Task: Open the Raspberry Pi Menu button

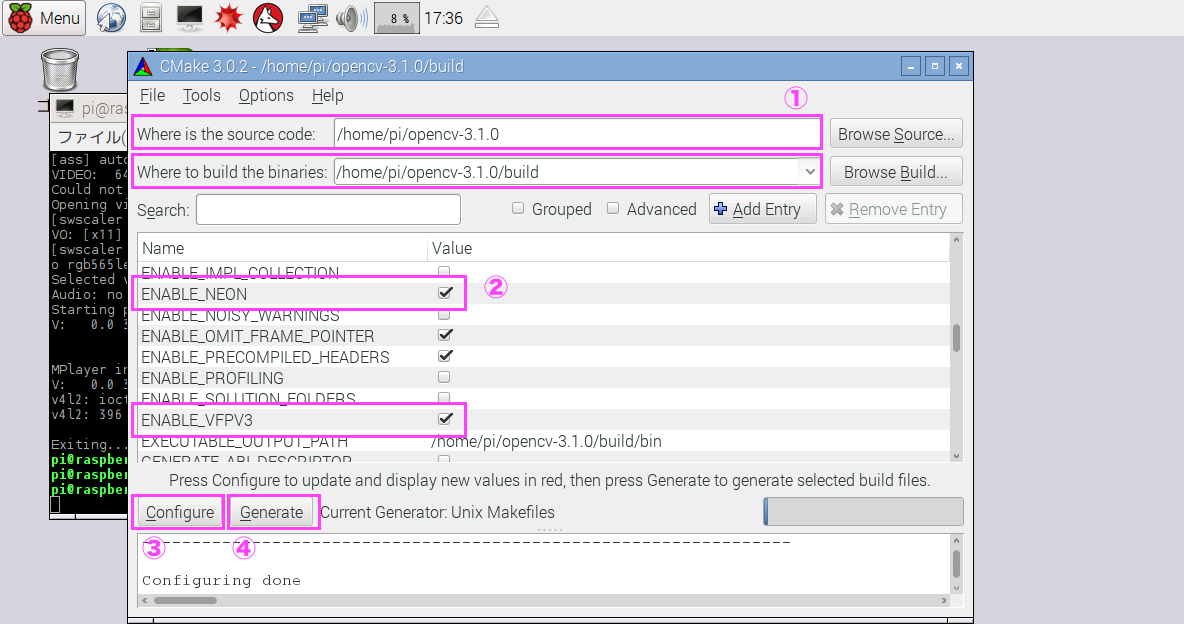Action: (44, 18)
